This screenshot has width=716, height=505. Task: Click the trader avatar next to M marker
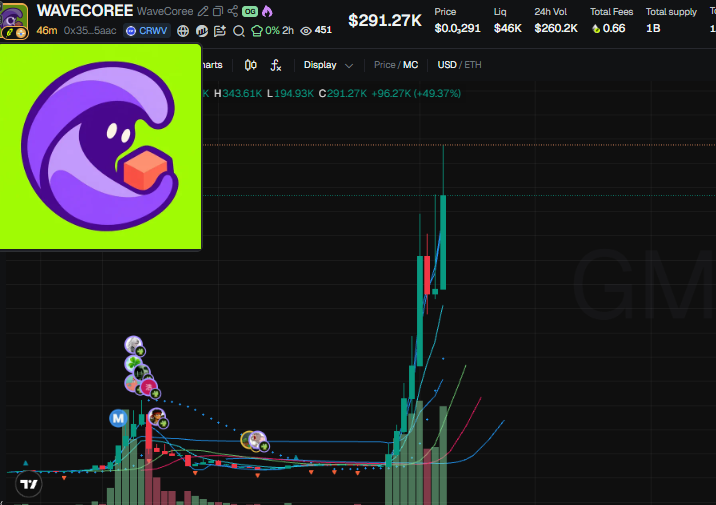(158, 417)
